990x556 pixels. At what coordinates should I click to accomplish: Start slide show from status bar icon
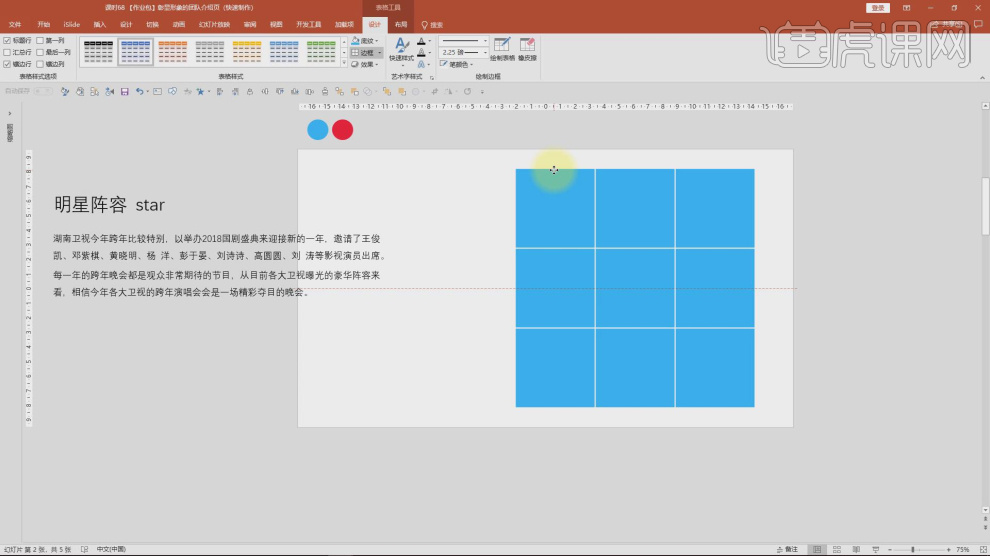pyautogui.click(x=876, y=550)
